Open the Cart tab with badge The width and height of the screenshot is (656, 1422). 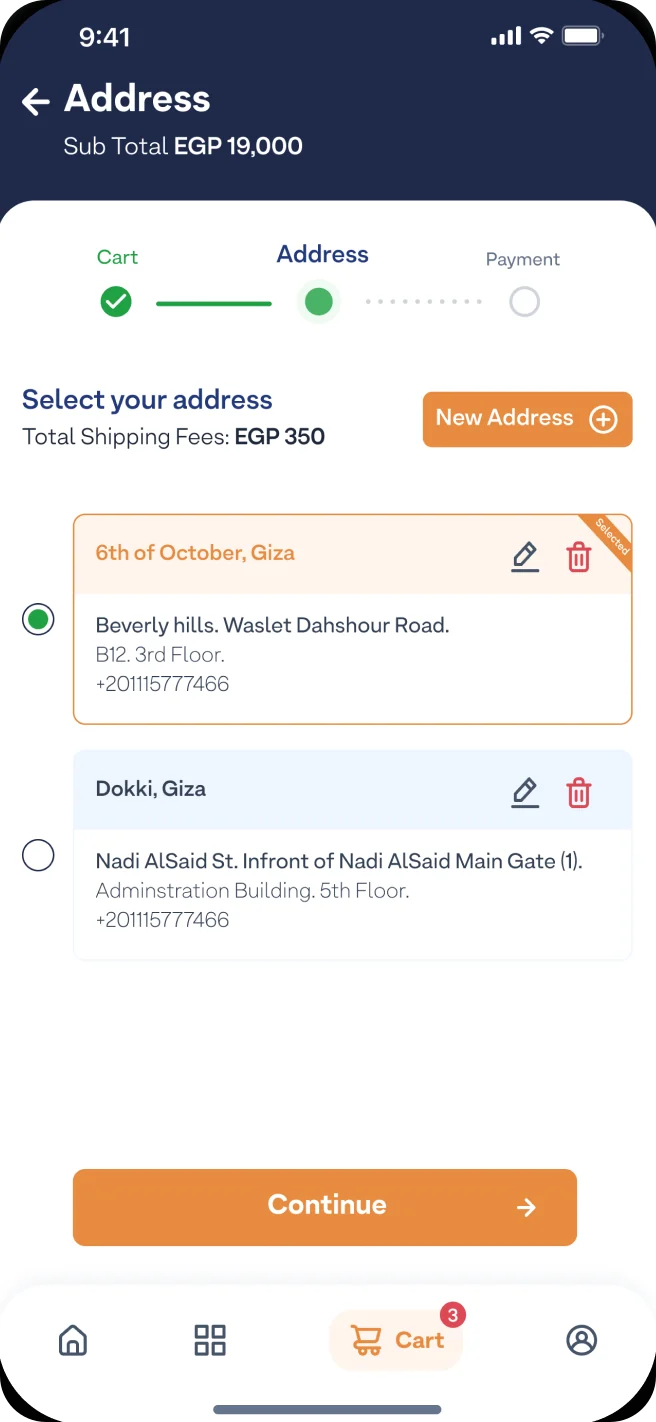396,1340
